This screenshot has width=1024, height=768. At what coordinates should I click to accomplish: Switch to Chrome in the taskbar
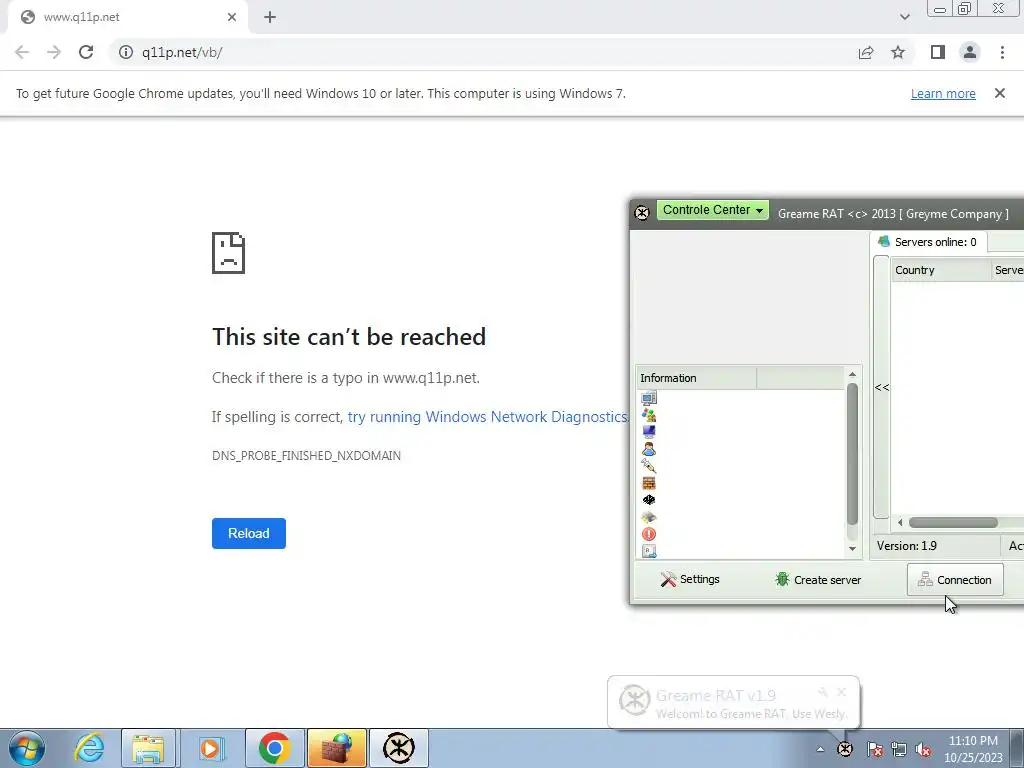tap(274, 748)
